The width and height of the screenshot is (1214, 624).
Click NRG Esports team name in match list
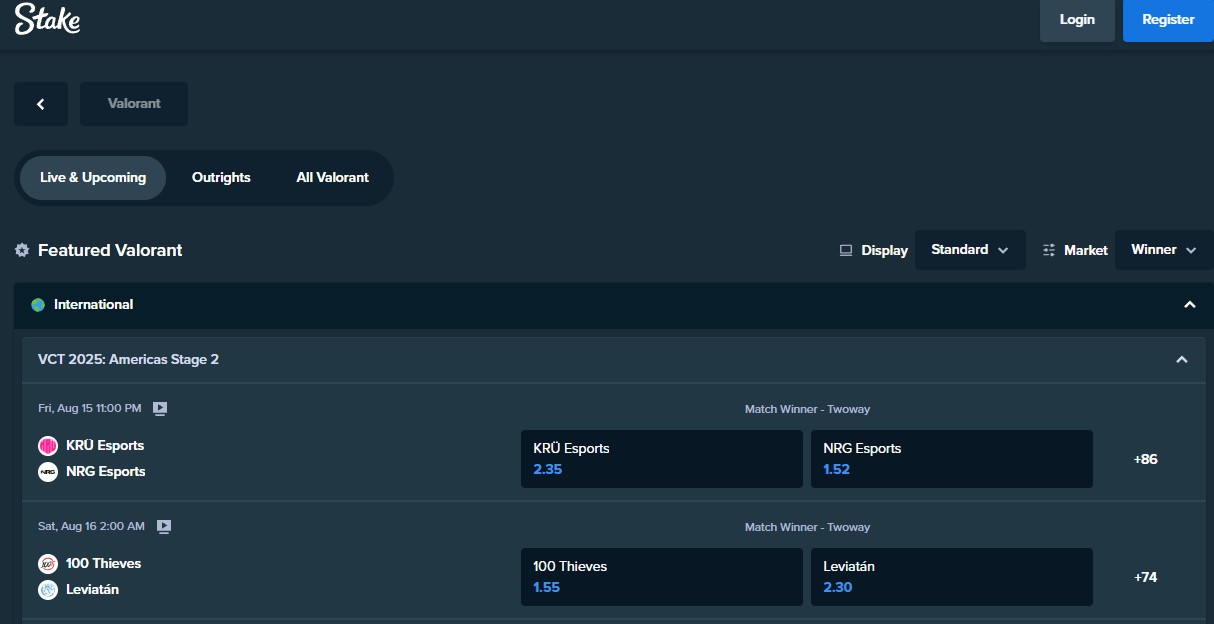[106, 472]
